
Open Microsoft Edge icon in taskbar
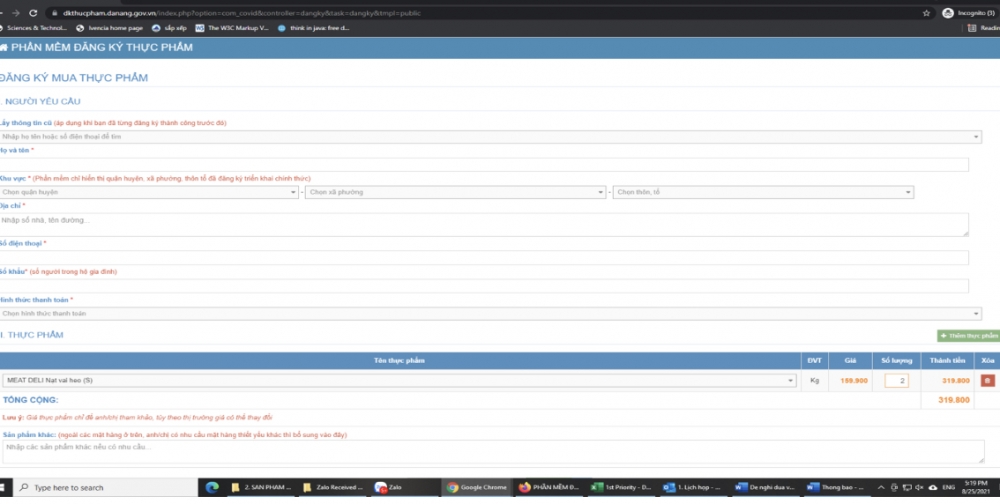(211, 487)
